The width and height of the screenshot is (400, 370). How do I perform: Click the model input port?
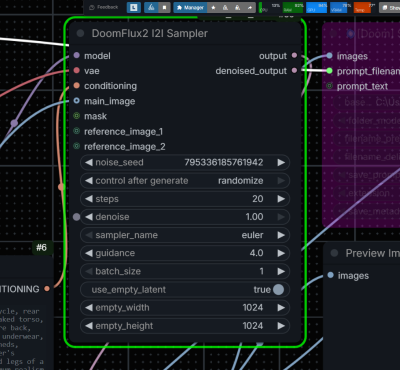(x=77, y=55)
